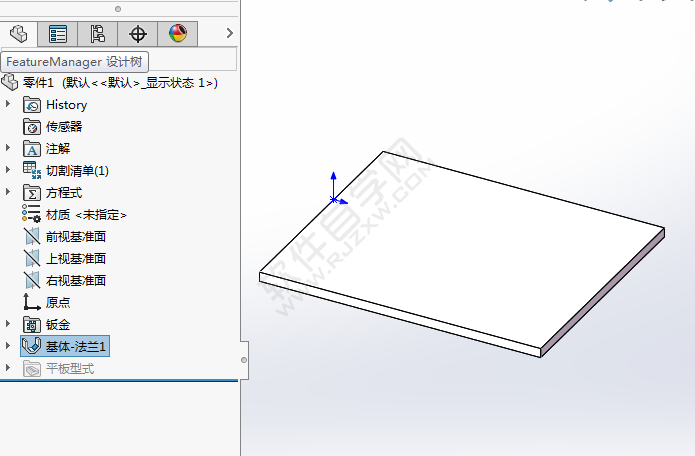Click the 材质 <未指定> material item
Image resolution: width=695 pixels, height=456 pixels.
coord(86,214)
